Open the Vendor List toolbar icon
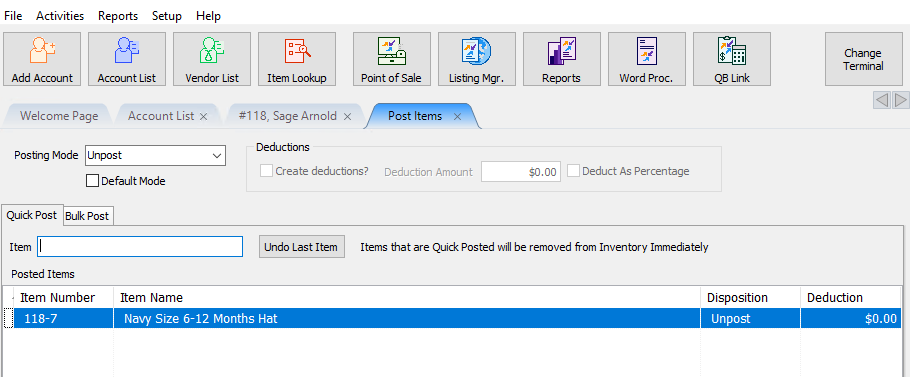The image size is (910, 377). point(212,59)
